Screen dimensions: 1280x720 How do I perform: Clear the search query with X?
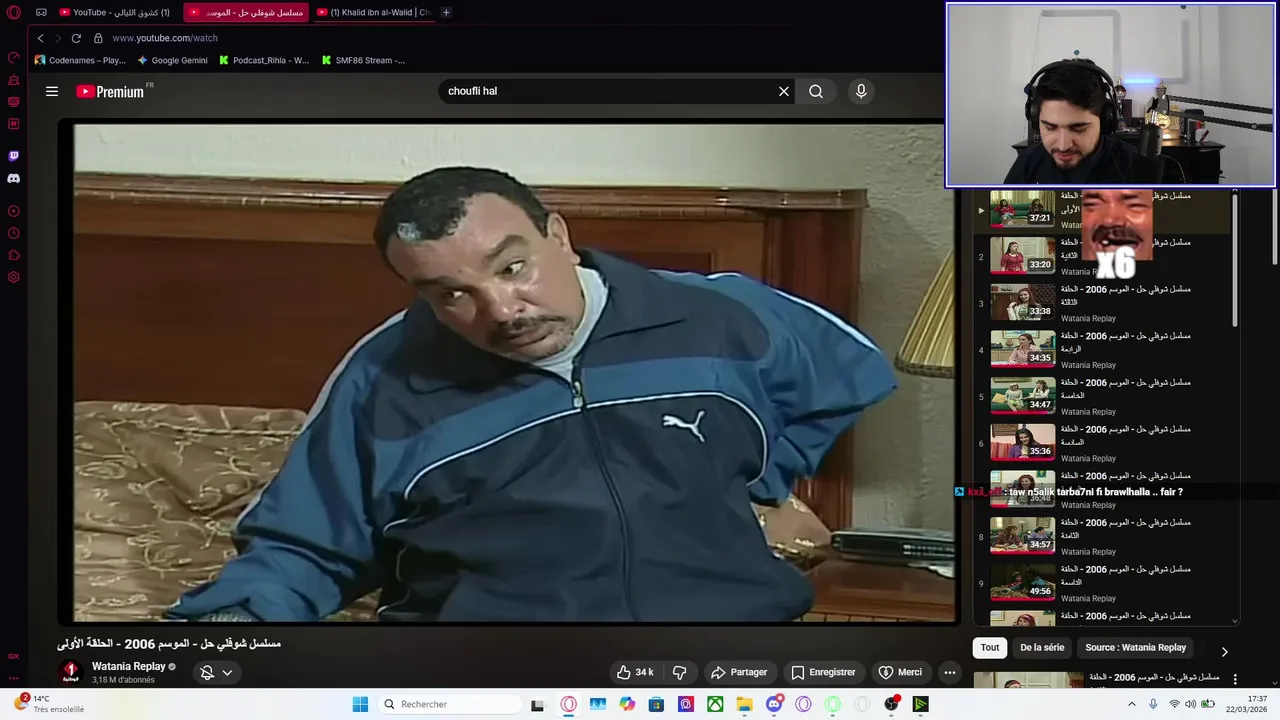[784, 91]
